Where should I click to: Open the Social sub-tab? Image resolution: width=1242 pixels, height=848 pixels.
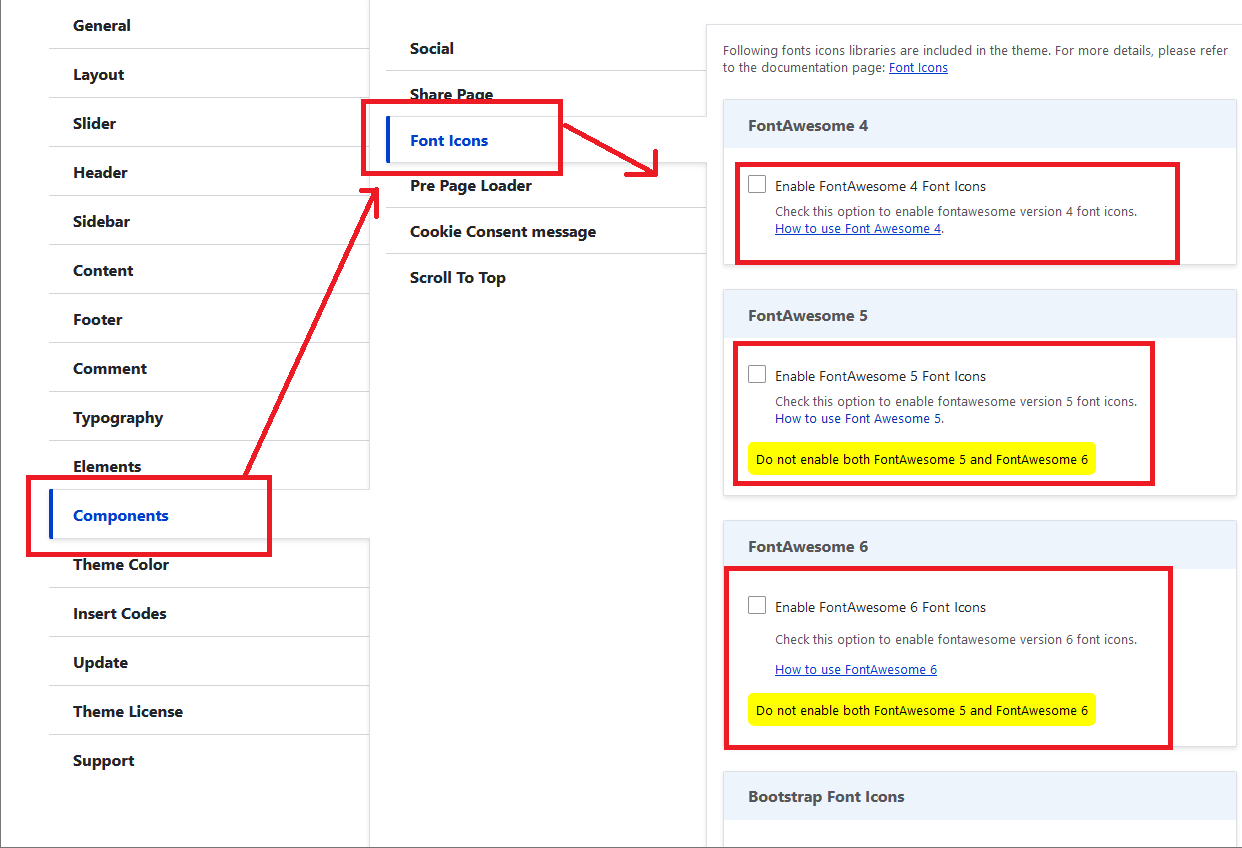[x=432, y=49]
